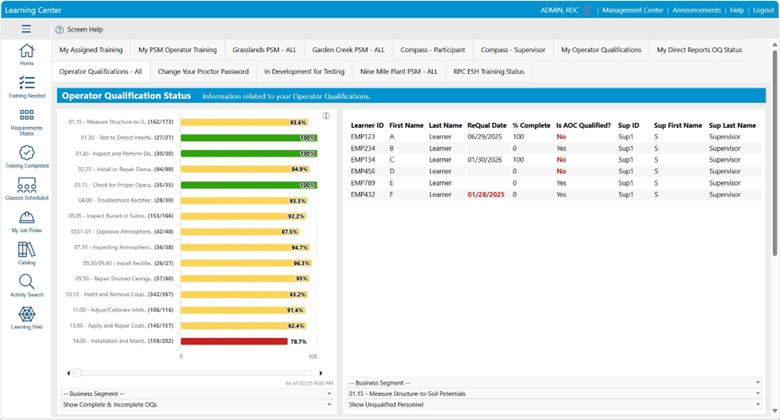The width and height of the screenshot is (780, 420).
Task: Open Show Unqualified Personnel dropdown
Action: click(553, 404)
